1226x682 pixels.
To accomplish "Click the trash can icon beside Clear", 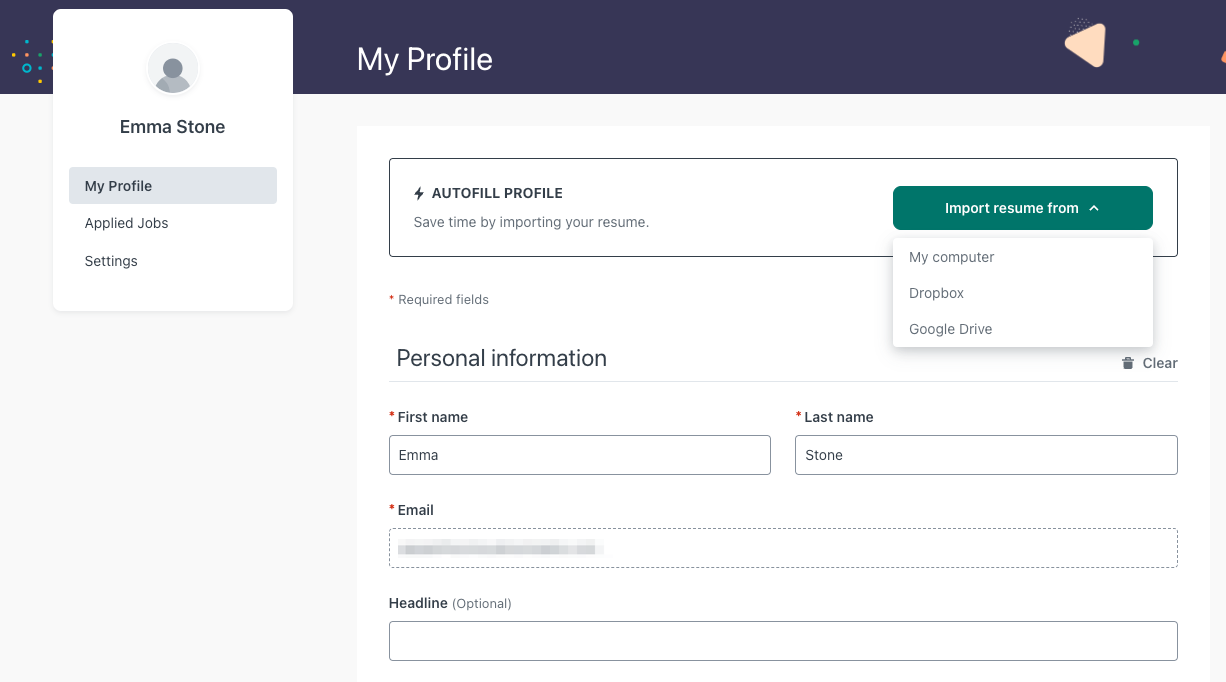I will pos(1128,363).
